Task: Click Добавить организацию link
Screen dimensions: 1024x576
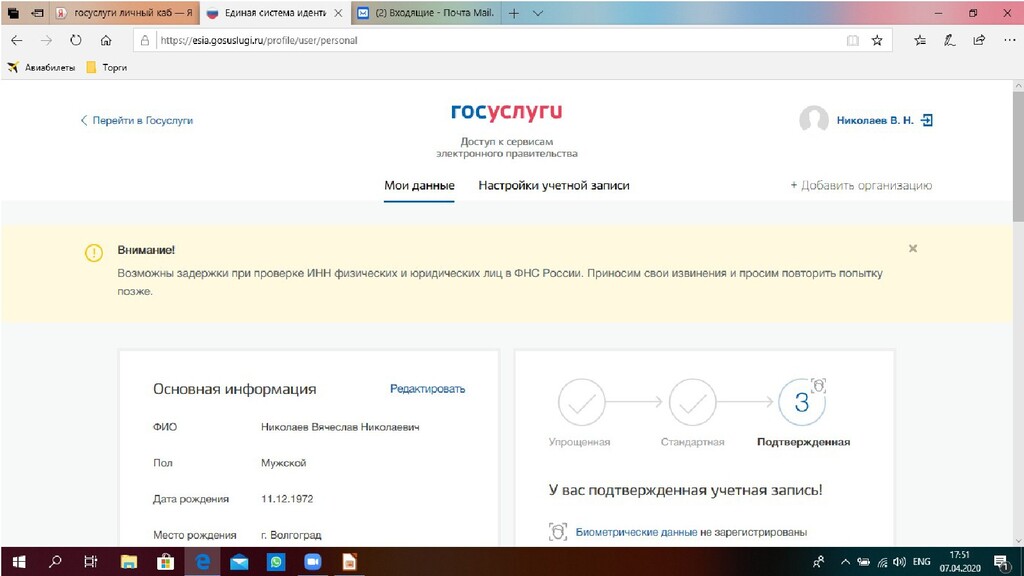Action: (861, 185)
